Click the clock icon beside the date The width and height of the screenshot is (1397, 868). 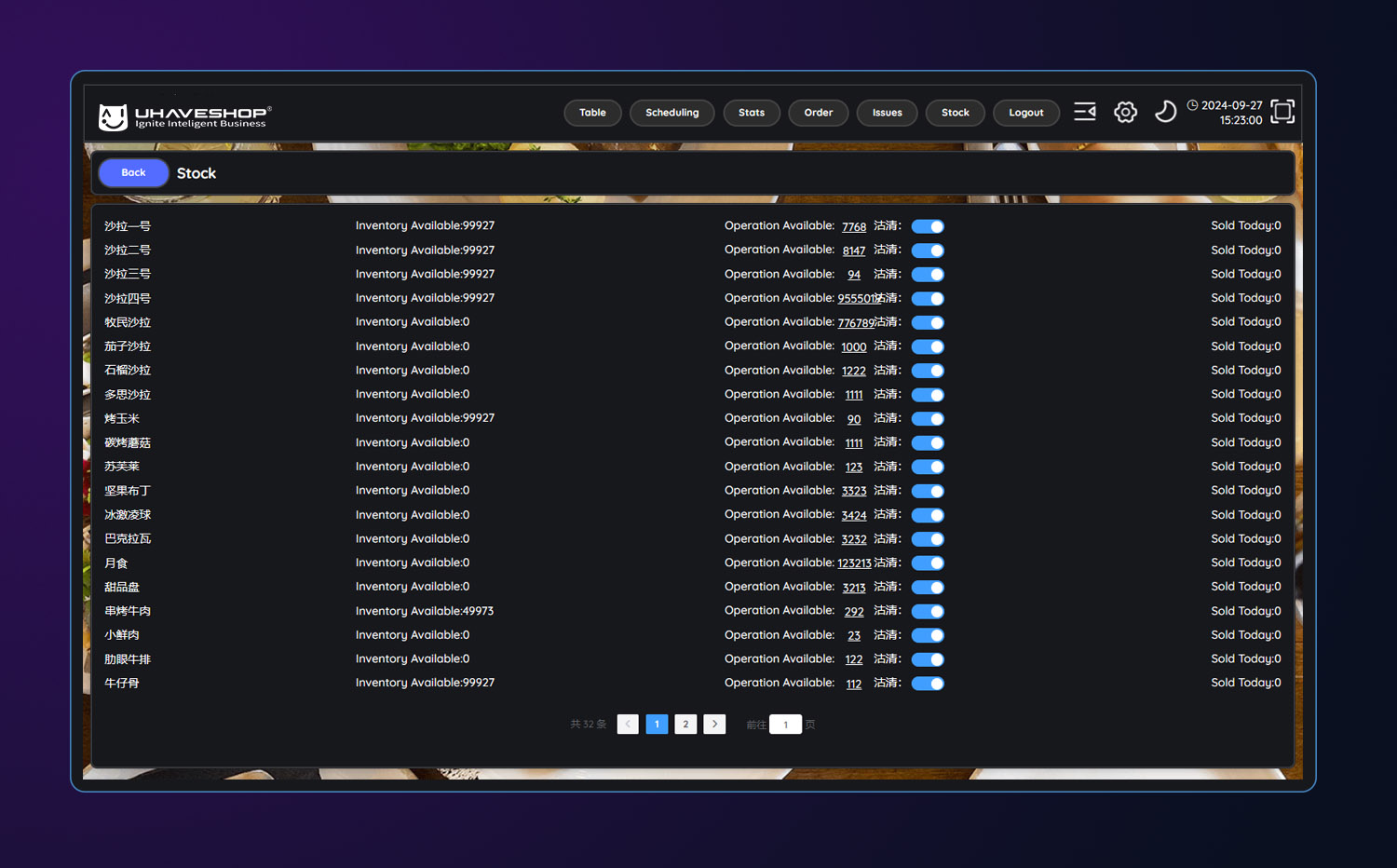pos(1192,105)
